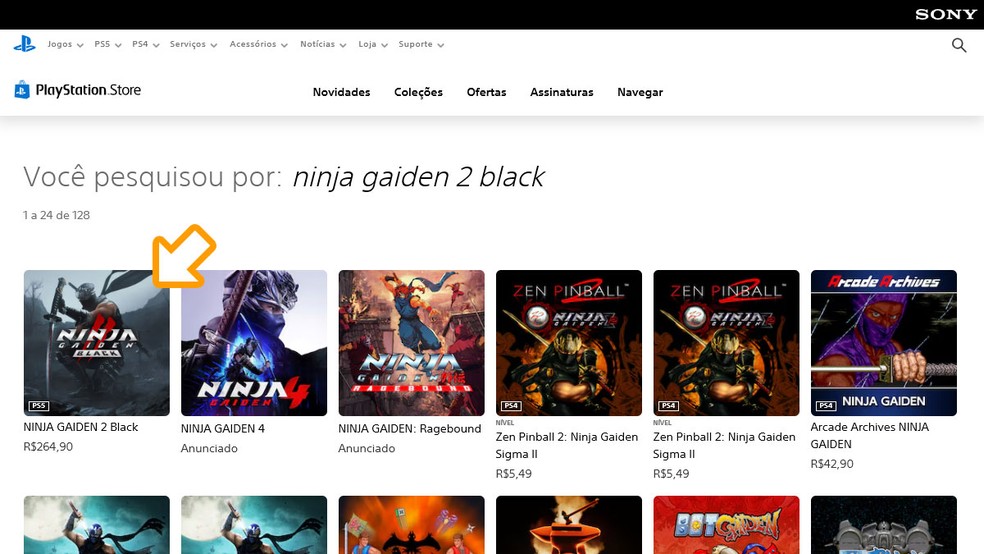Expand the Loja dropdown menu
The image size is (984, 554).
(x=373, y=45)
